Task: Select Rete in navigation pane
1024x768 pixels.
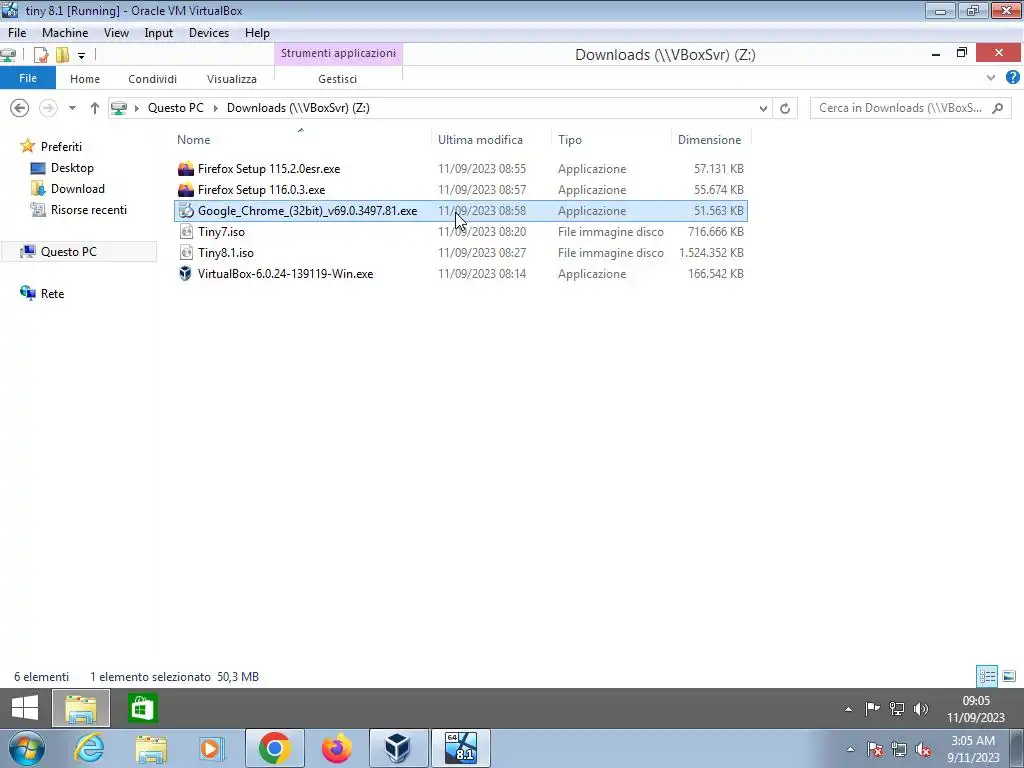Action: (x=42, y=293)
